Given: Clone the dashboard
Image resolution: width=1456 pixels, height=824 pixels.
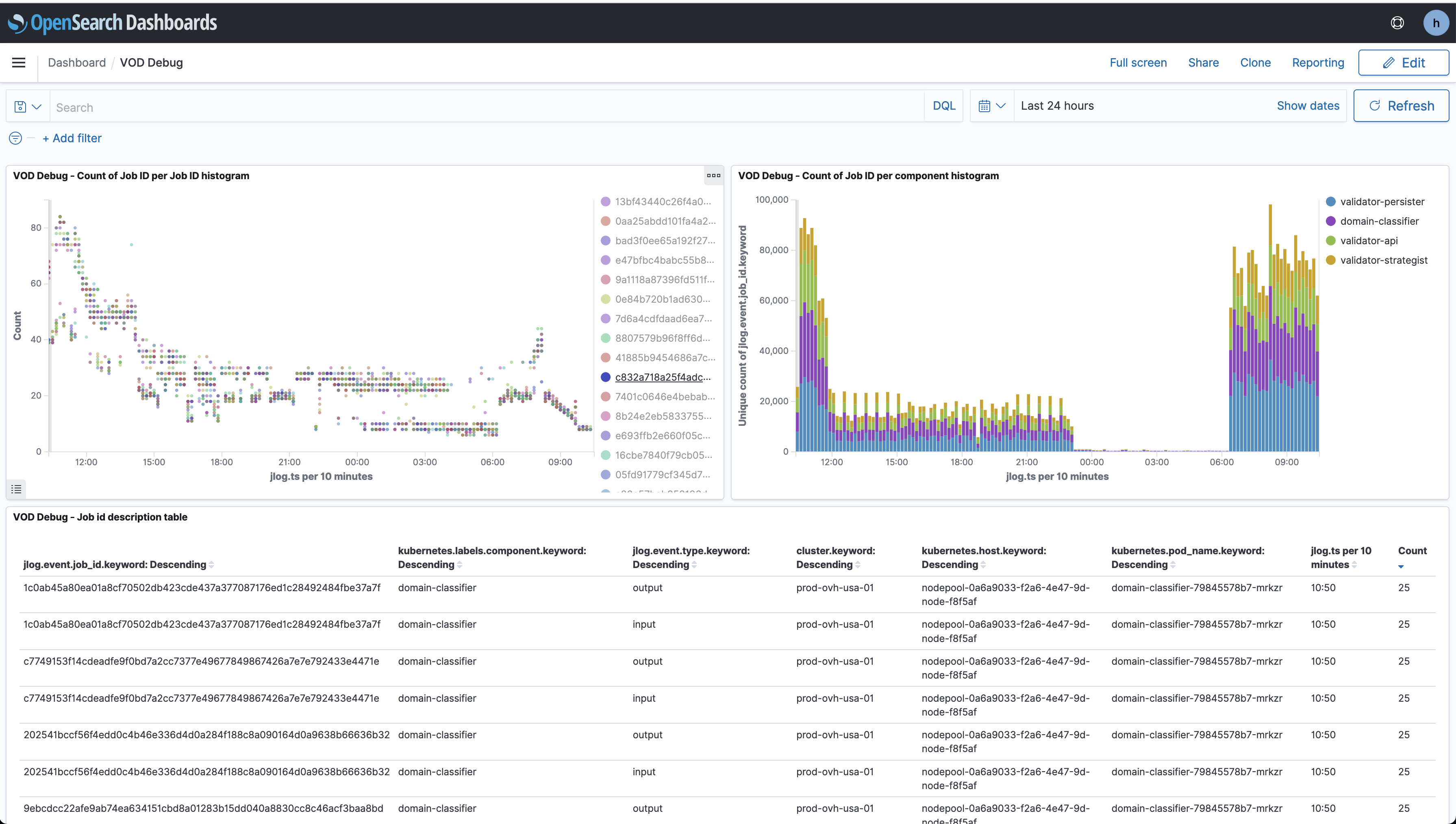Looking at the screenshot, I should (1255, 63).
